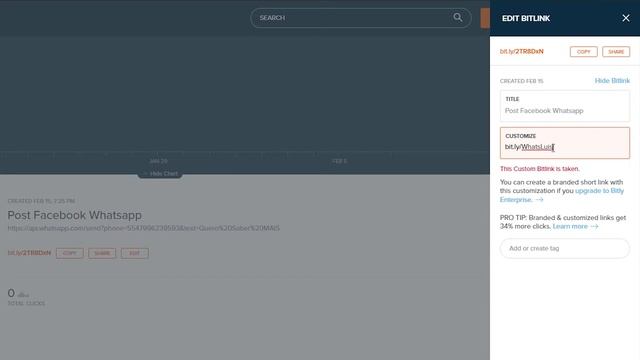The height and width of the screenshot is (360, 640).
Task: Click the 'This Custom Bitlink is taken.' message
Action: pyautogui.click(x=540, y=169)
